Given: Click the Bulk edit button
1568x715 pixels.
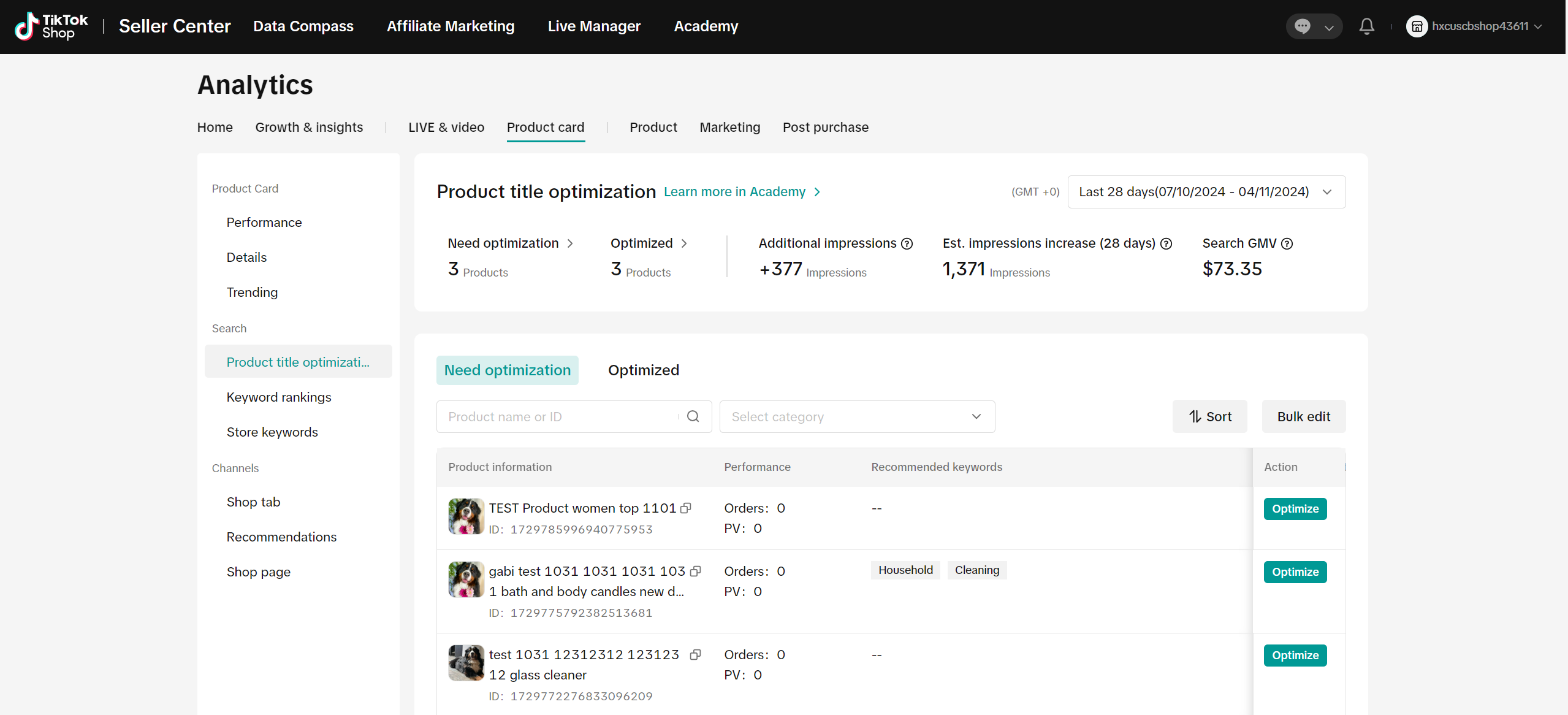Looking at the screenshot, I should point(1303,416).
